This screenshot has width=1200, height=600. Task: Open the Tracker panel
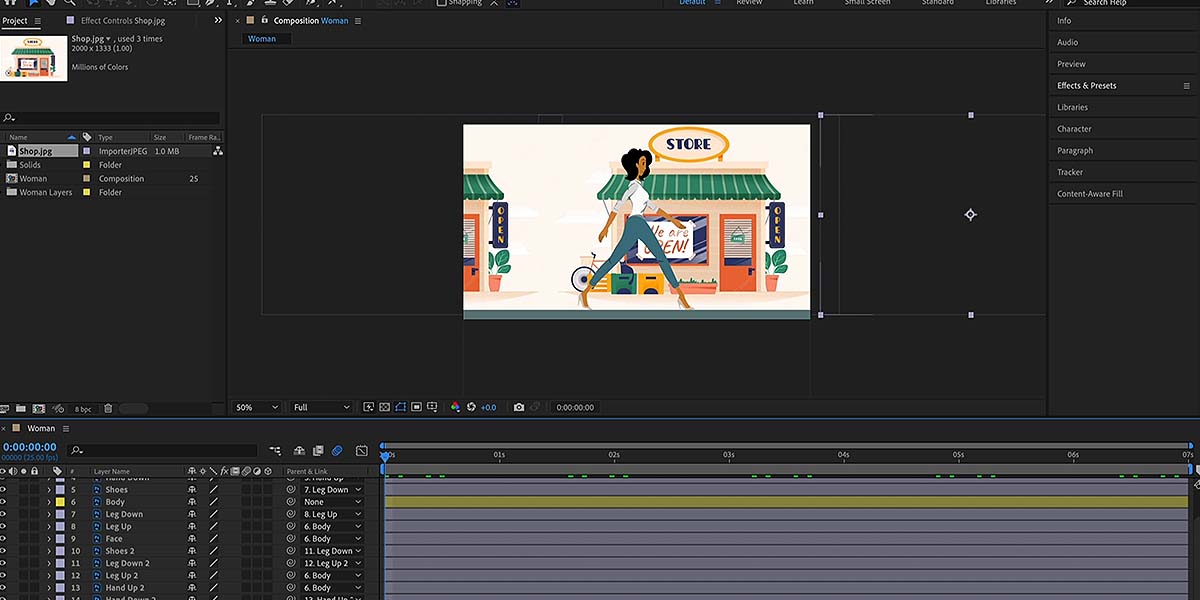click(1070, 172)
